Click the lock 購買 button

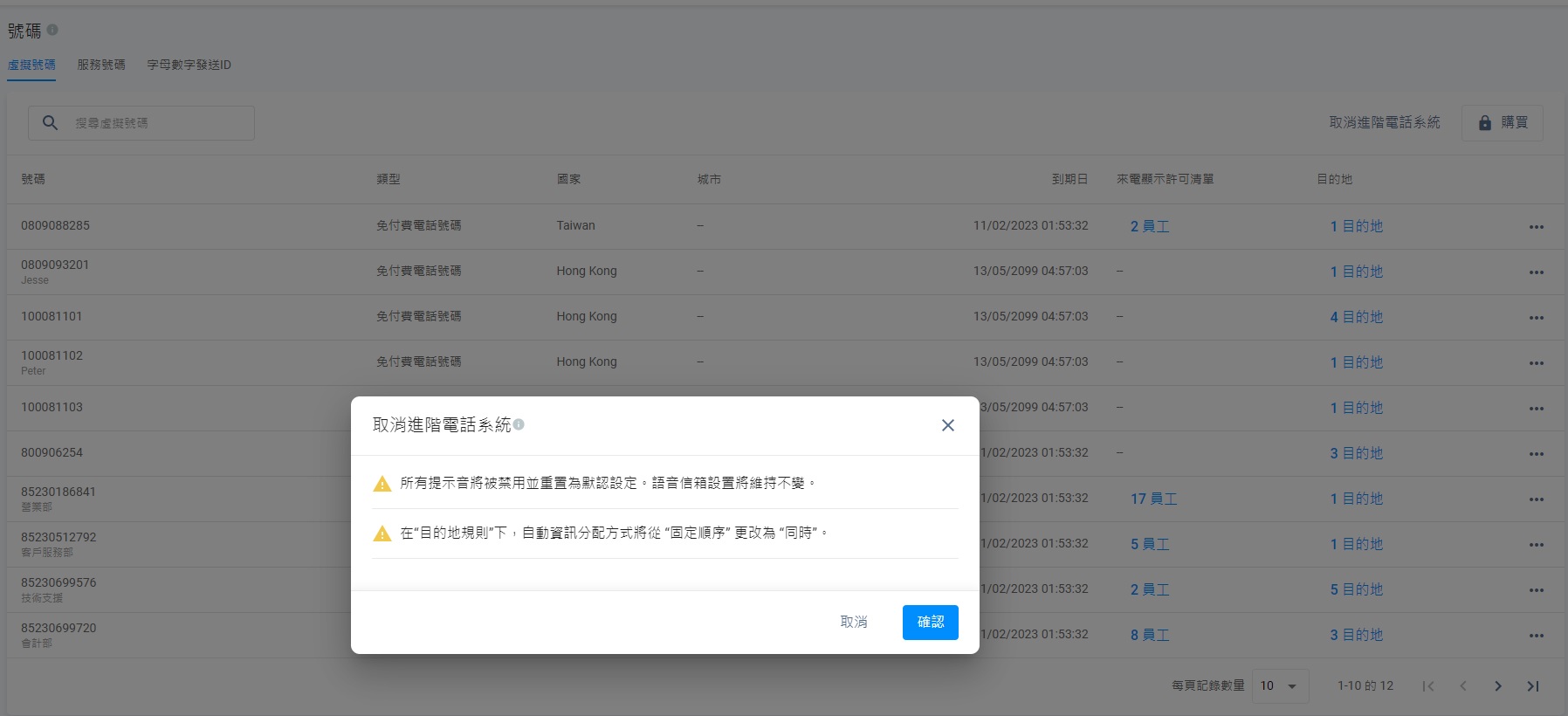coord(1502,123)
